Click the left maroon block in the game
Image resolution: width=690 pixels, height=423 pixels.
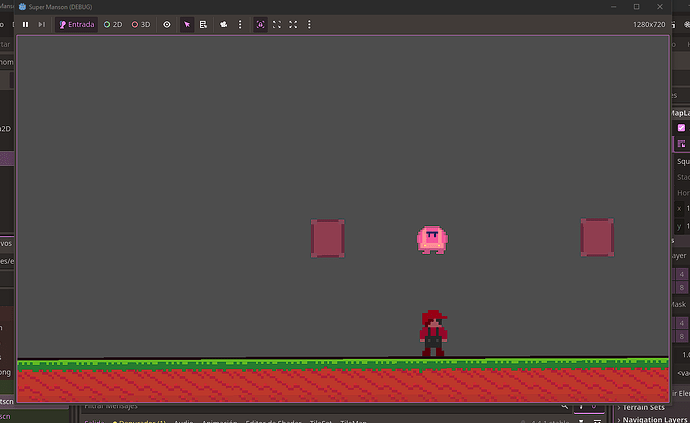pyautogui.click(x=328, y=238)
